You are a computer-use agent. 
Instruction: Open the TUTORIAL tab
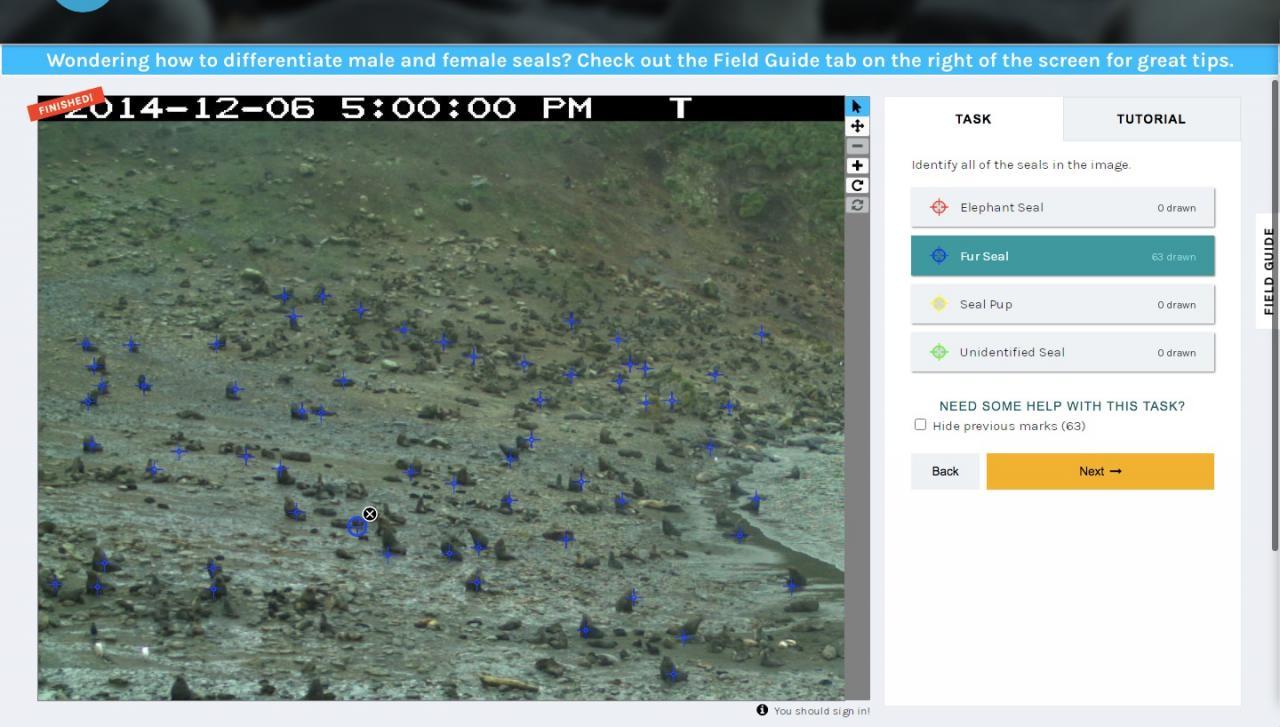point(1151,119)
